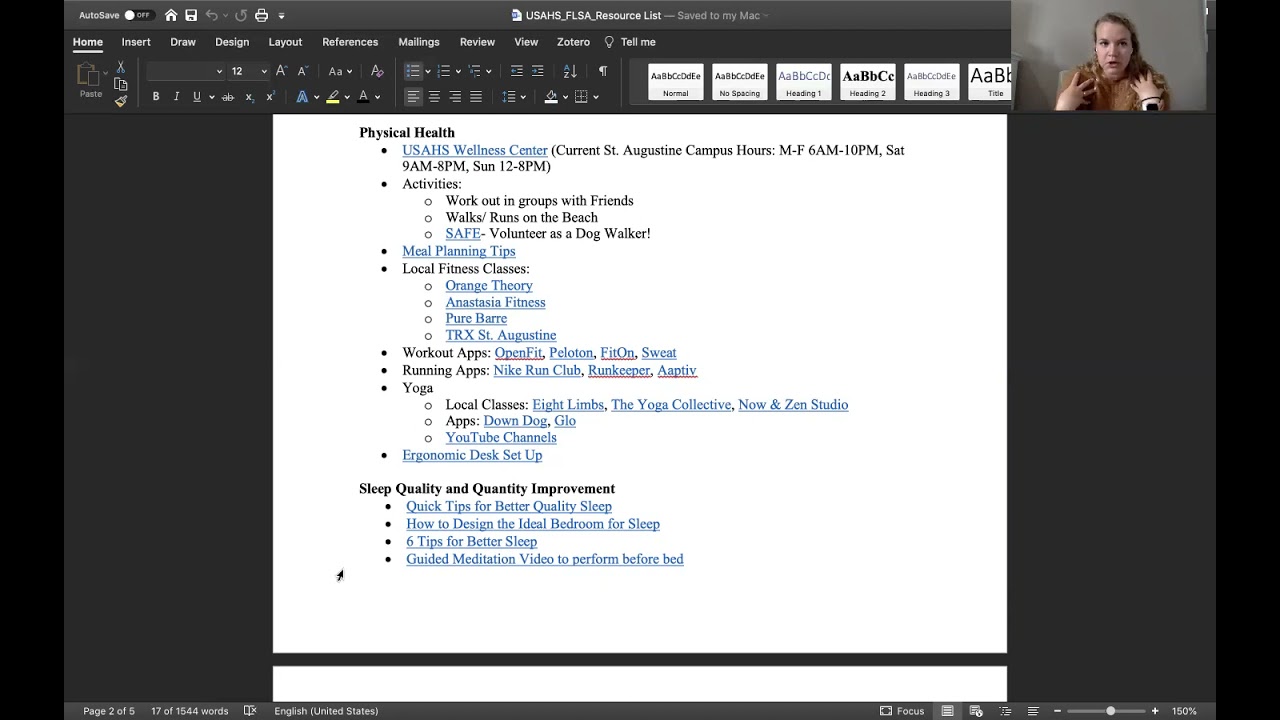Click the Page 2 of 5 indicator
This screenshot has width=1280, height=720.
[109, 711]
